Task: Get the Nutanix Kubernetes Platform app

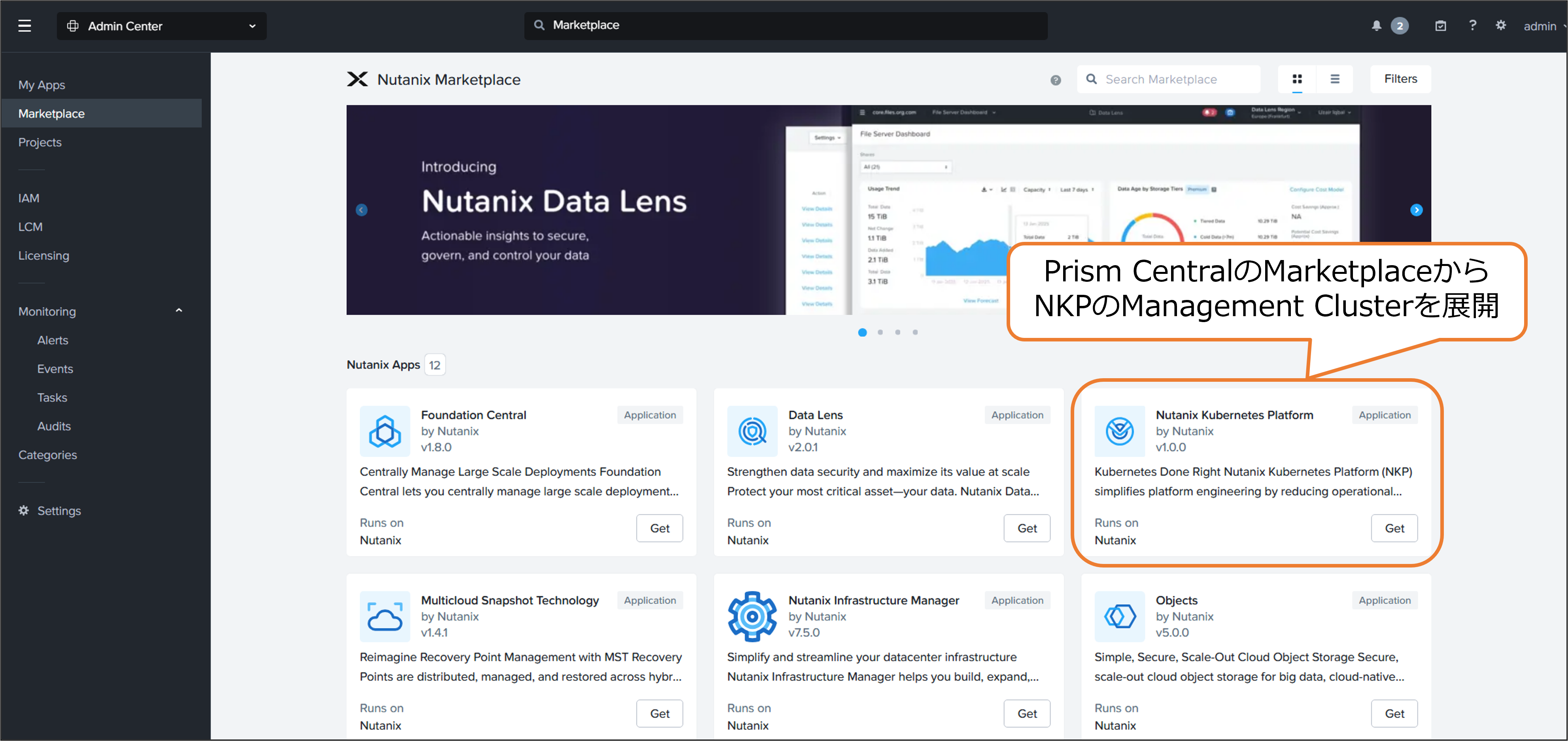Action: point(1394,528)
